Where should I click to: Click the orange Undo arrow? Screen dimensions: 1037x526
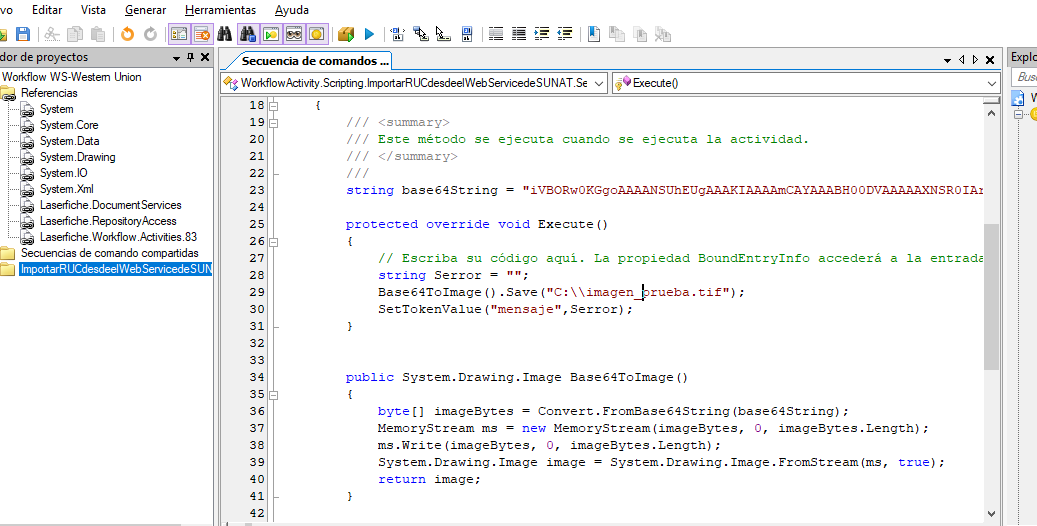(x=127, y=34)
